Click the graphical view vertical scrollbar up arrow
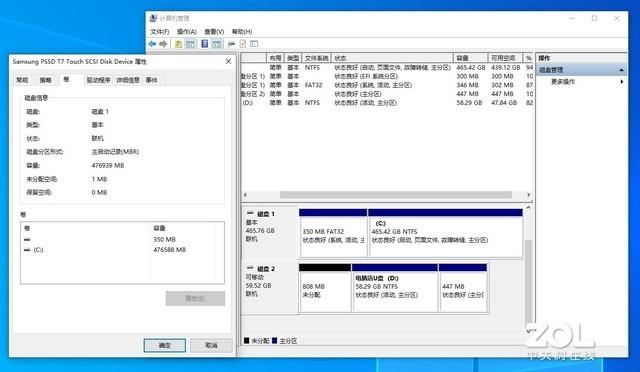This screenshot has height=372, width=640. [529, 208]
